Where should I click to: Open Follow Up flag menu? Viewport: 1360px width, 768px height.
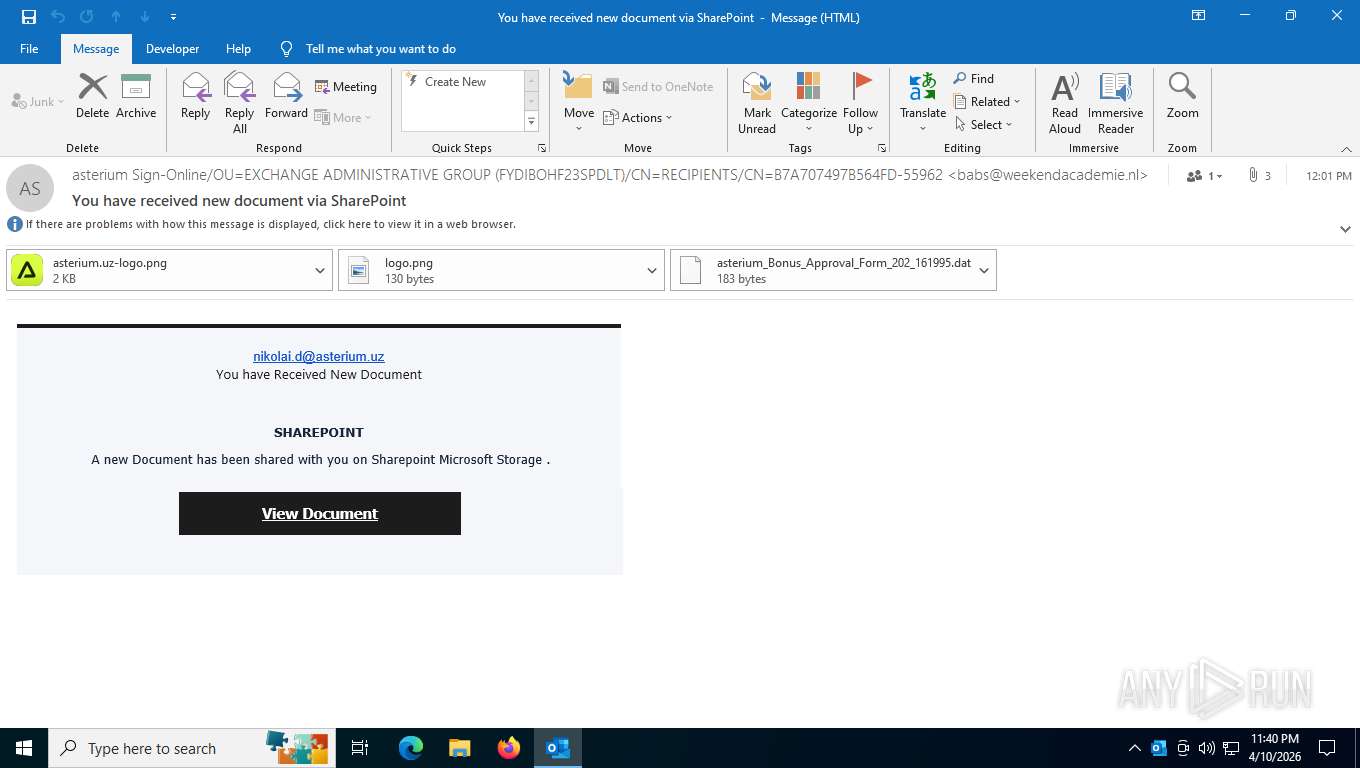point(860,103)
